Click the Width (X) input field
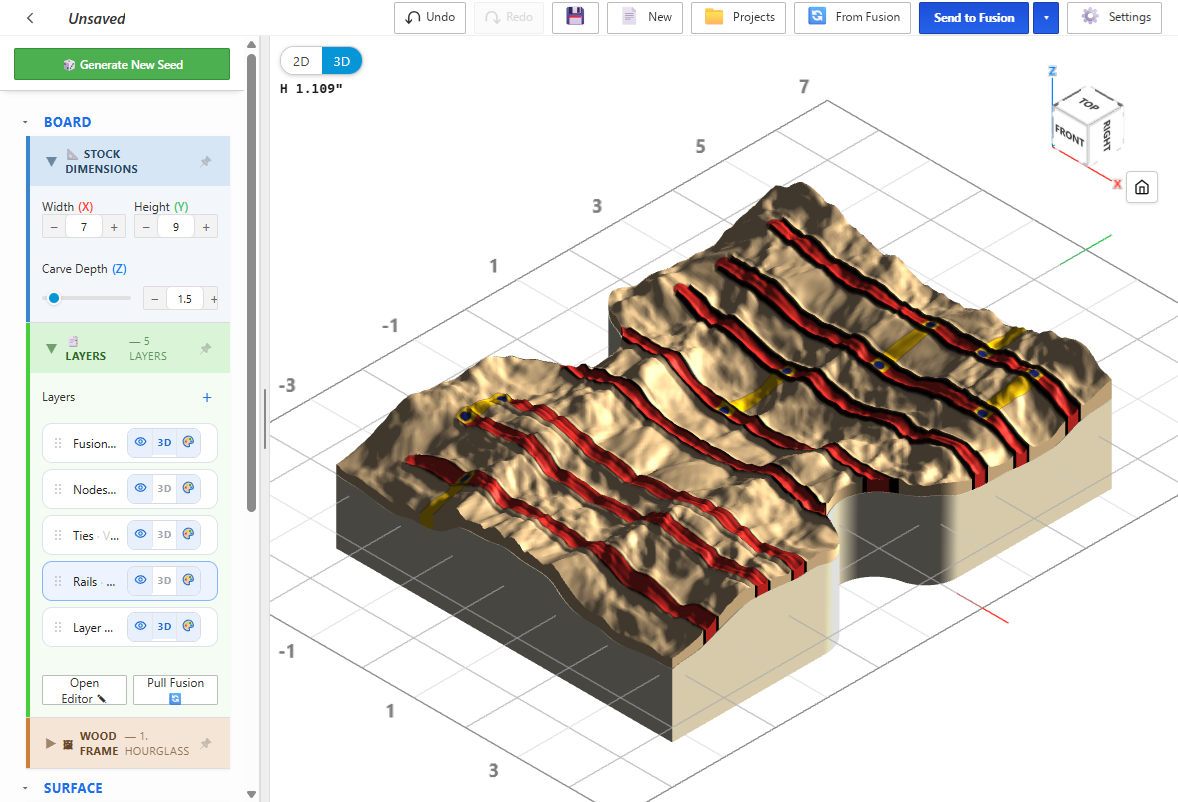The image size is (1178, 802). (84, 227)
